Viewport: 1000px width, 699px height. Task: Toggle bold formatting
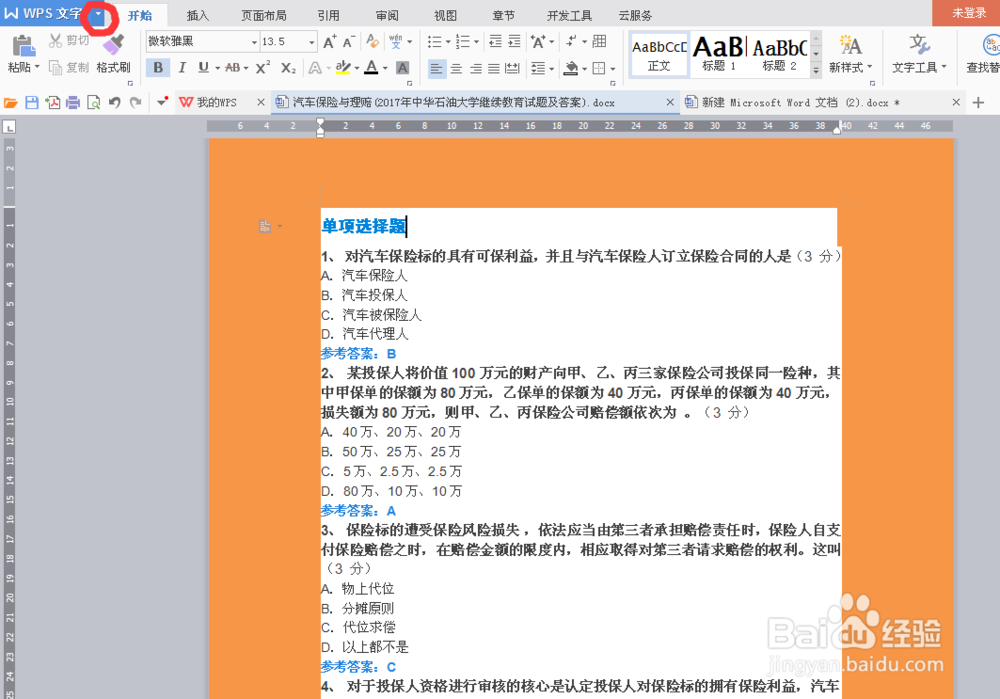click(x=158, y=67)
